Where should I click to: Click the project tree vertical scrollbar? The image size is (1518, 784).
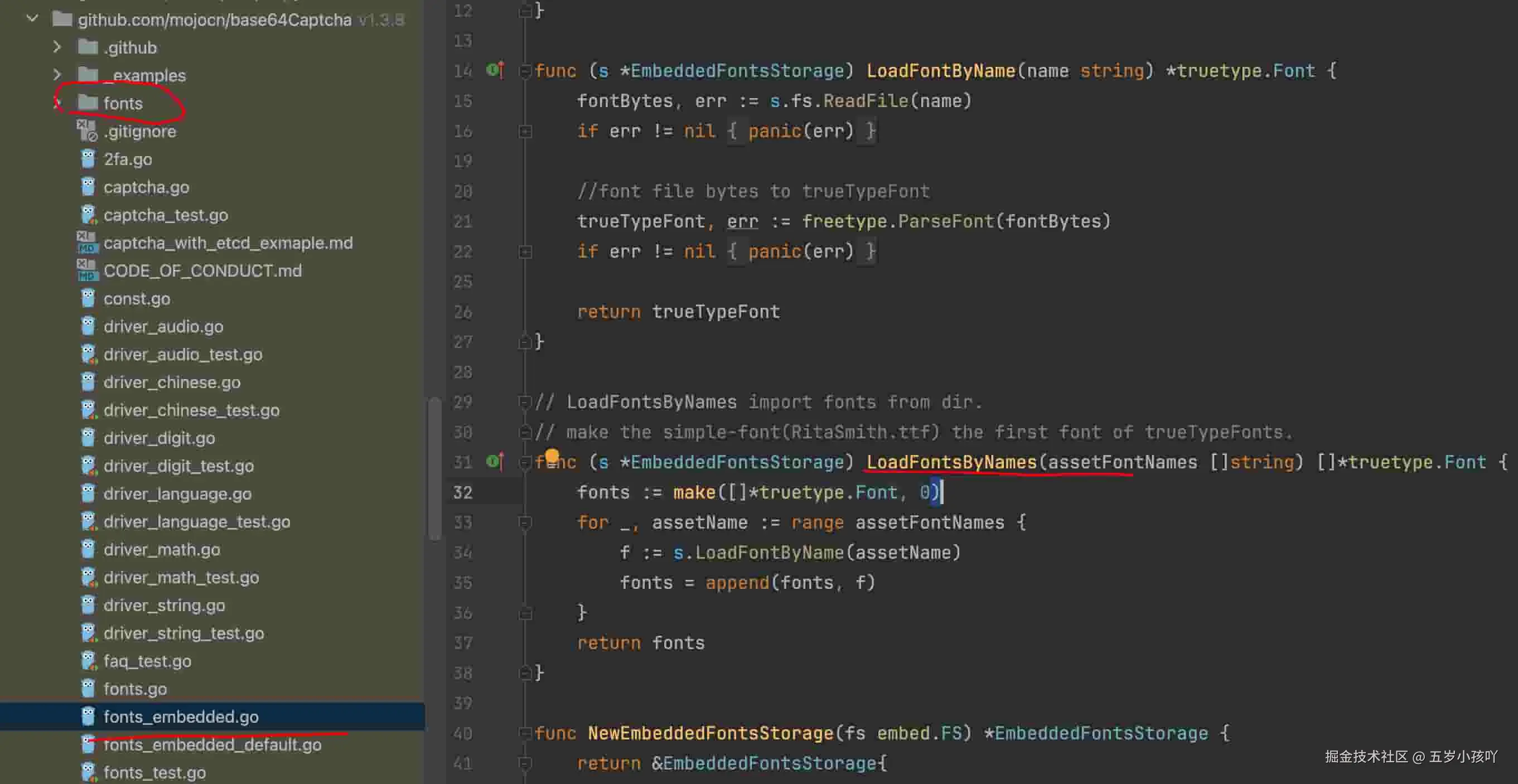(x=435, y=468)
